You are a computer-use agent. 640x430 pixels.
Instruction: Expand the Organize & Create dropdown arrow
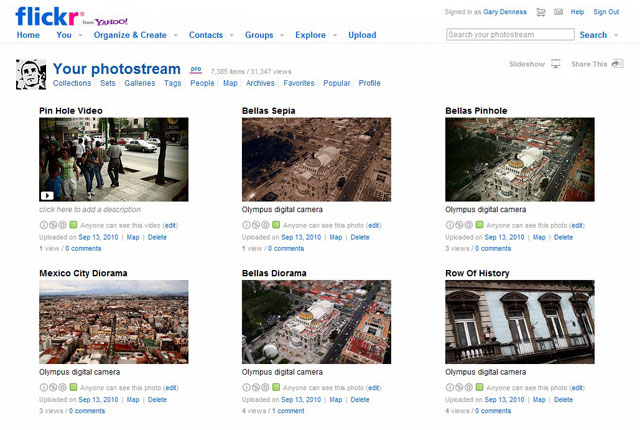pos(177,35)
